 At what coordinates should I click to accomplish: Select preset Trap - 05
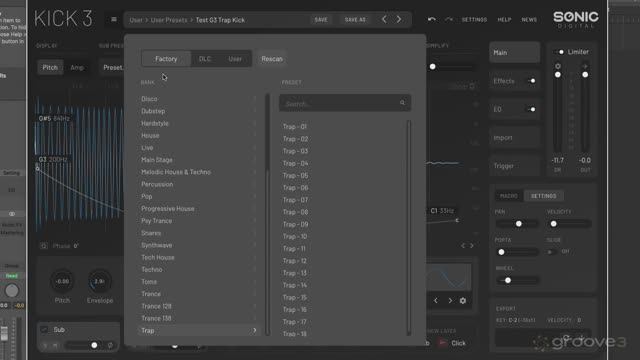click(x=296, y=176)
